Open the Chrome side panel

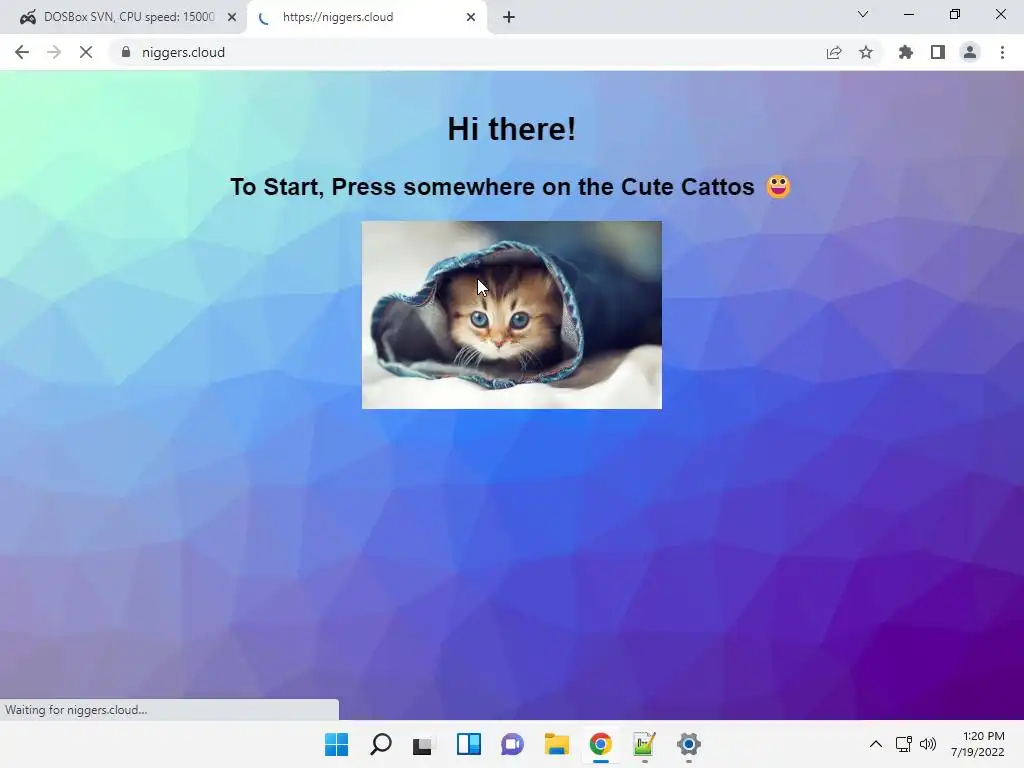pyautogui.click(x=938, y=52)
